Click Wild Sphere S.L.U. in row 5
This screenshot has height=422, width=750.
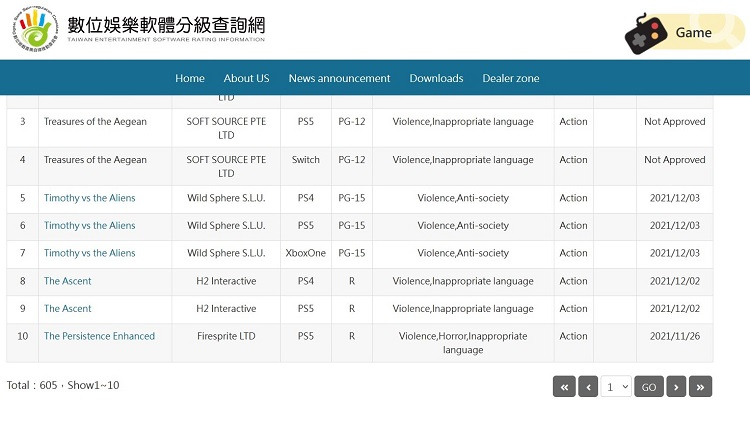(x=226, y=198)
